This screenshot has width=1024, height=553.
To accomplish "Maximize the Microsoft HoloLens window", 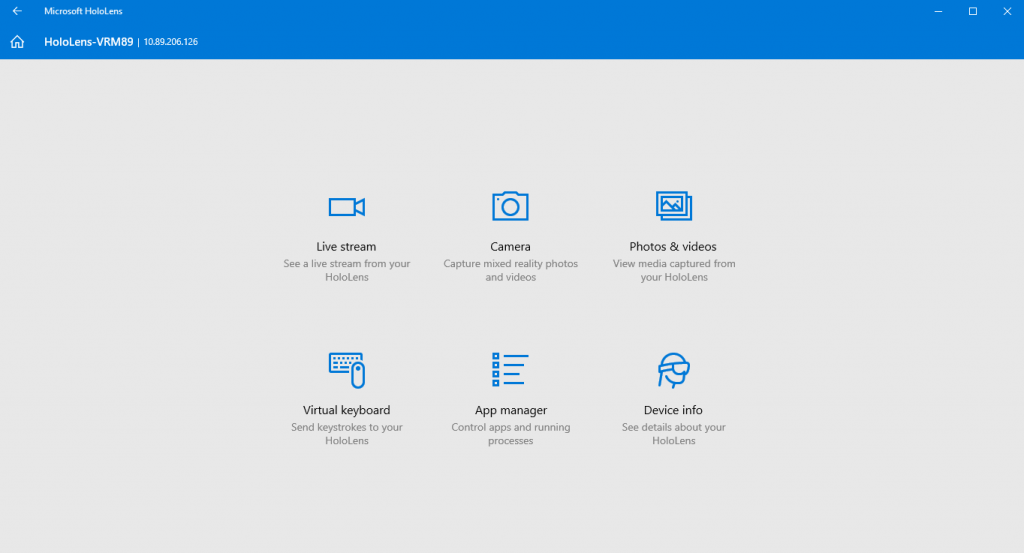I will click(x=973, y=11).
